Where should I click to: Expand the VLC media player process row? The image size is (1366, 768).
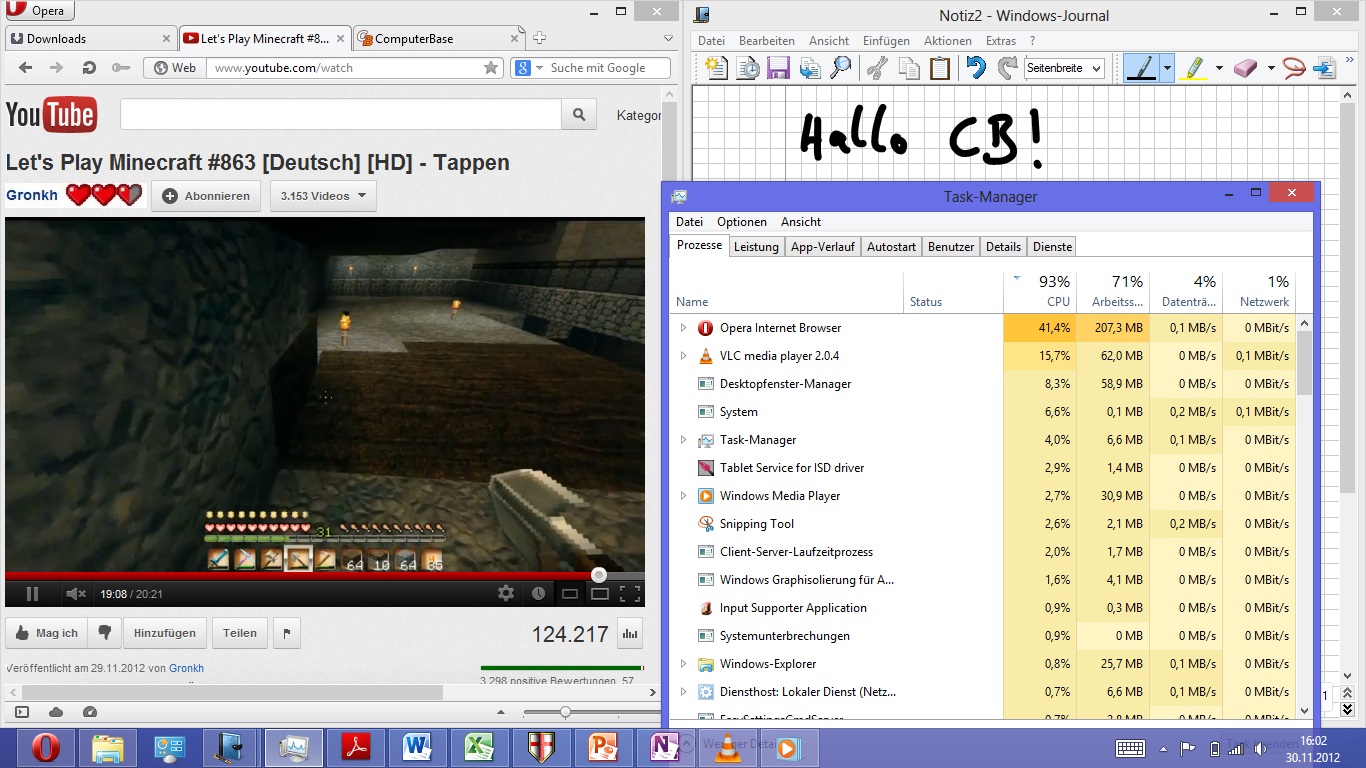(683, 356)
